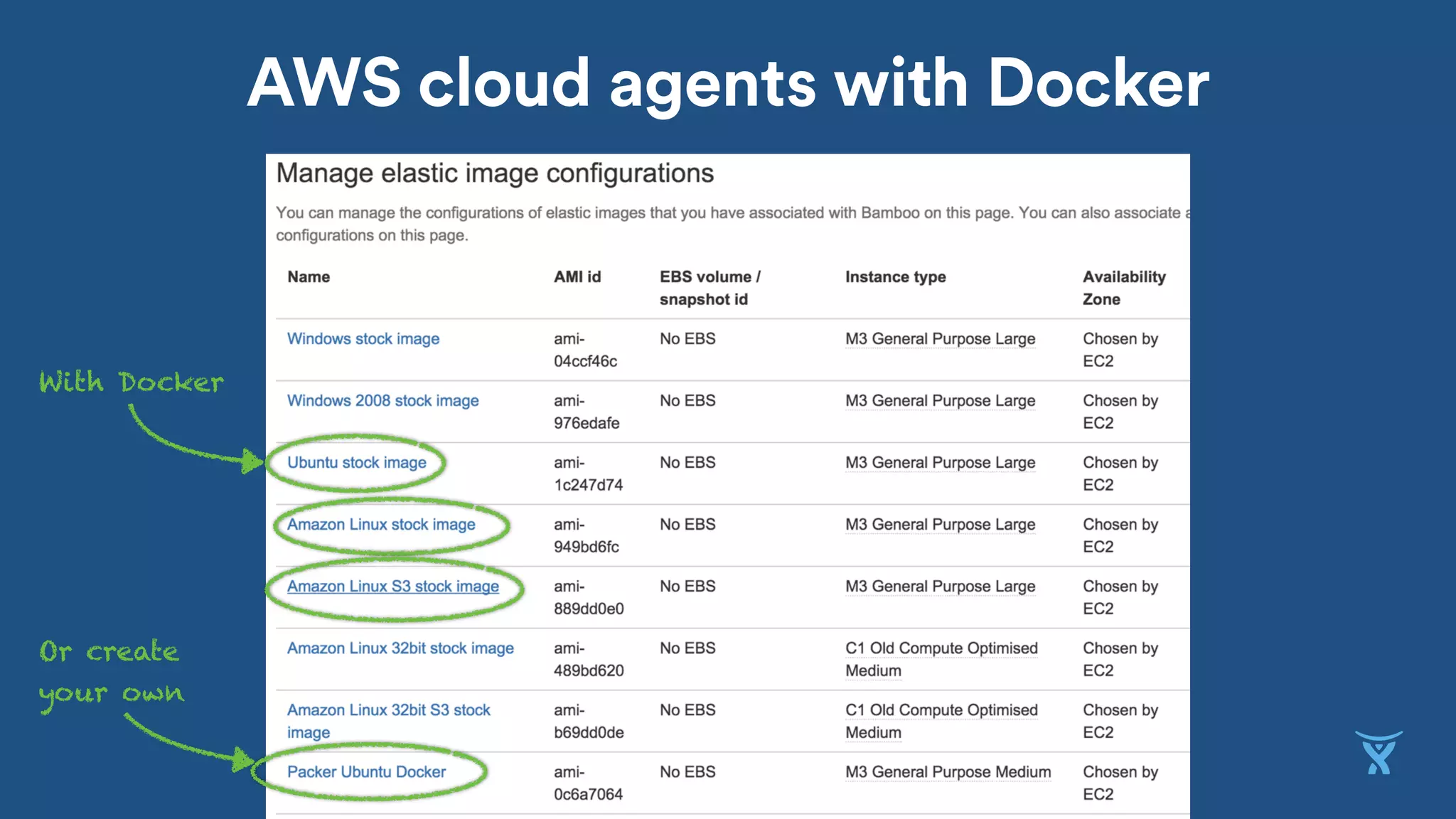Open the Amazon Linux 32bit stock image link
Image resolution: width=1456 pixels, height=819 pixels.
coord(400,648)
